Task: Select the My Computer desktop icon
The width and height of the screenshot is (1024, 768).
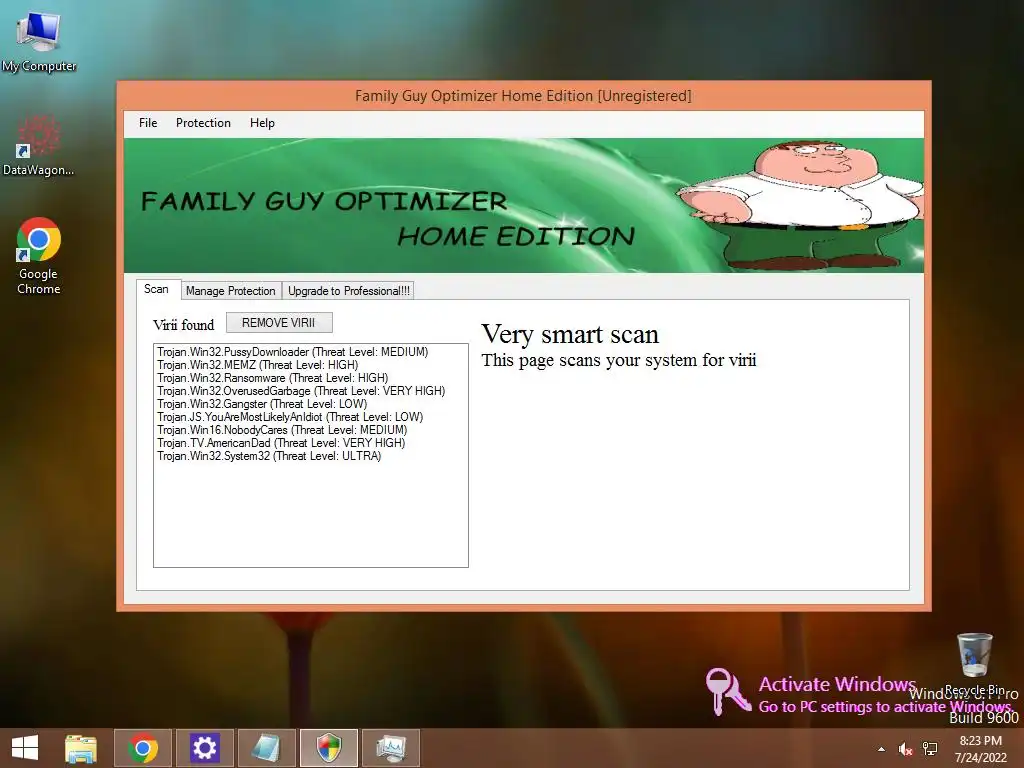Action: coord(39,42)
